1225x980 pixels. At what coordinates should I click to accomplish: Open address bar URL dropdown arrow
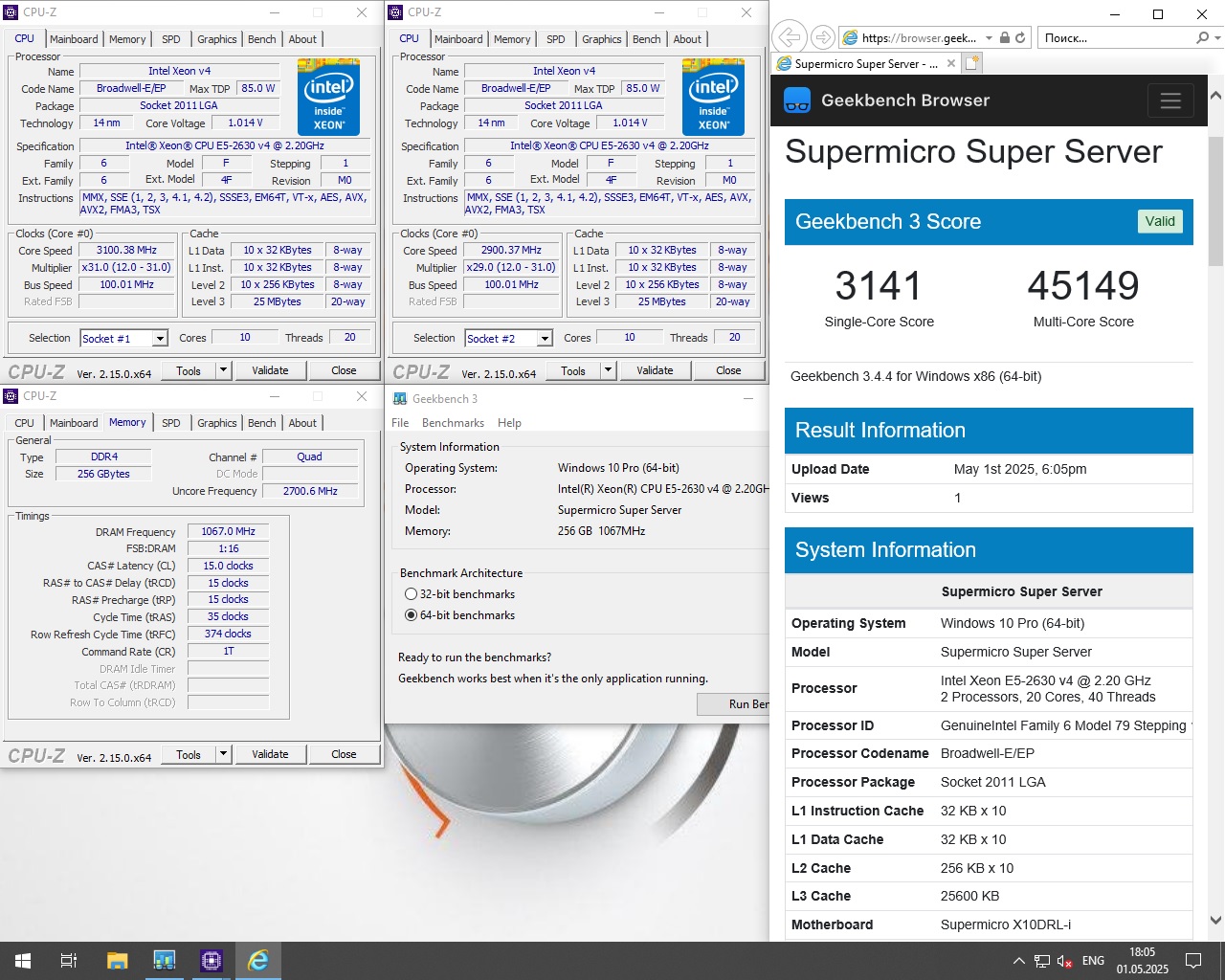point(989,37)
